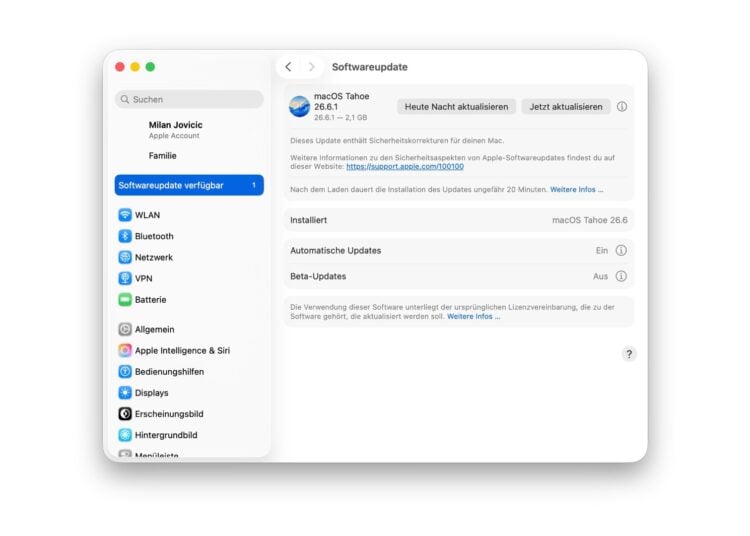
Task: Click Jetzt aktualisieren button
Action: point(566,107)
